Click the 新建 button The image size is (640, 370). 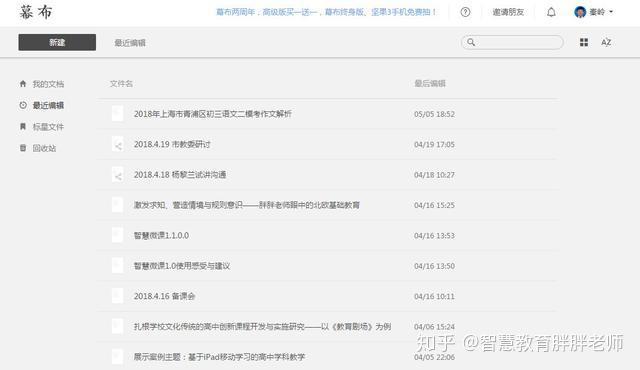57,42
